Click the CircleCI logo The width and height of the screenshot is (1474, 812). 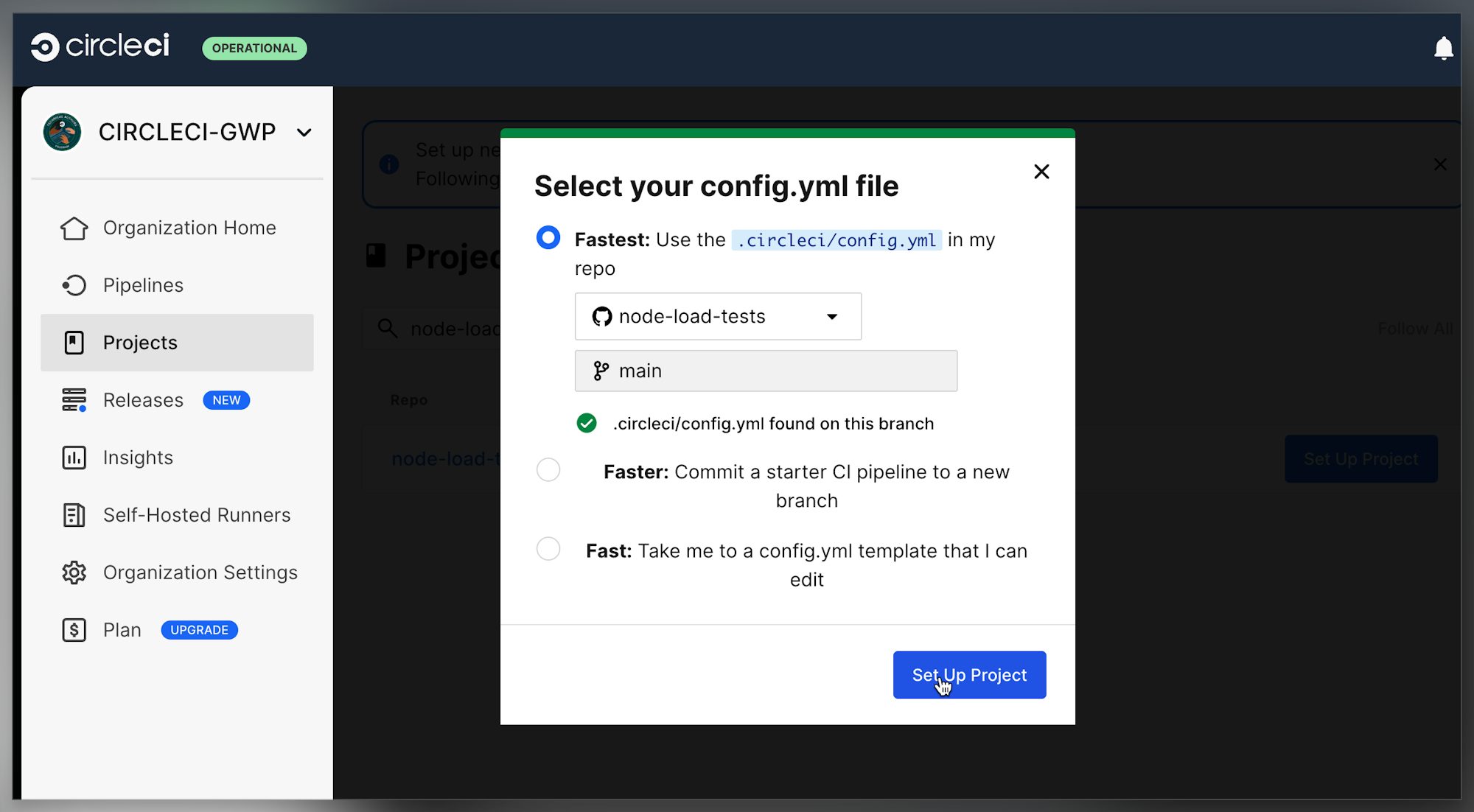[x=100, y=46]
